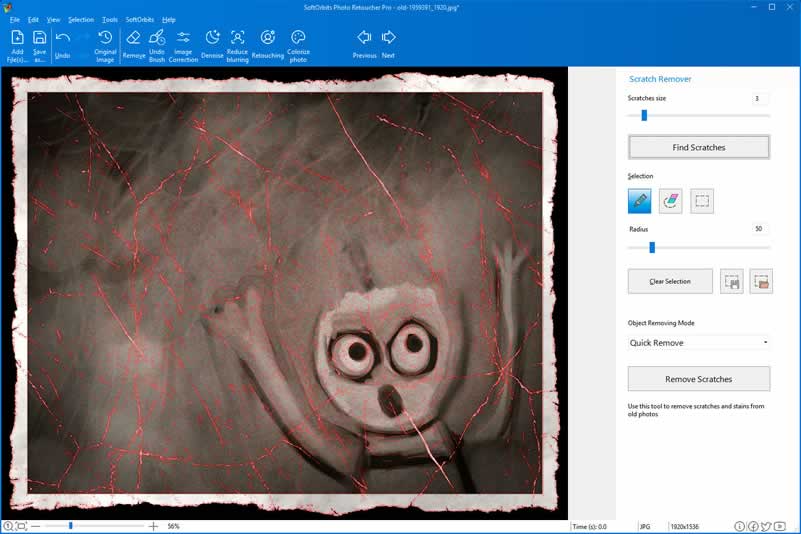
Task: Click the Radius value field
Action: (760, 228)
